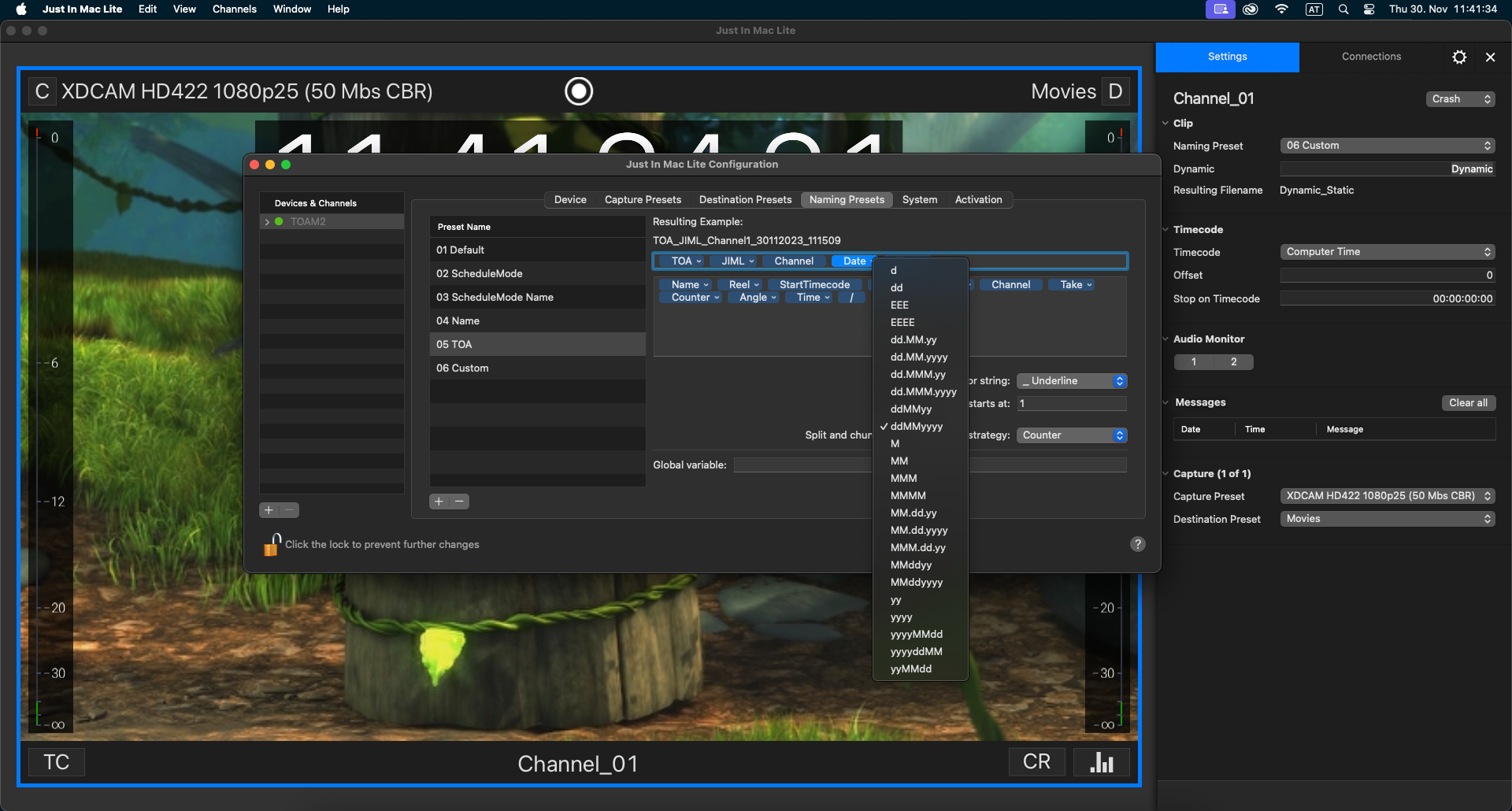Click the record button in the channel header

[579, 91]
